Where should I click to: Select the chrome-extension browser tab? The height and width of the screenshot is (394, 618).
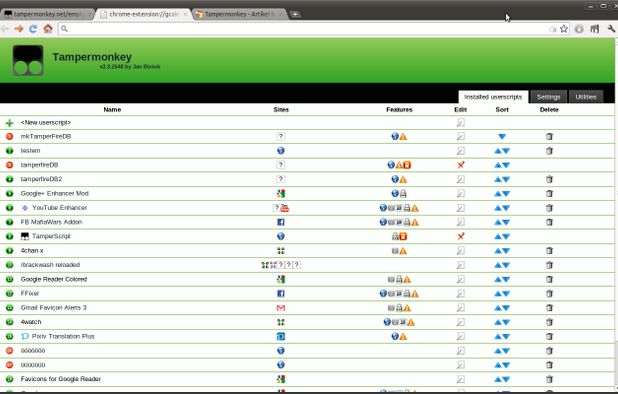pos(144,14)
